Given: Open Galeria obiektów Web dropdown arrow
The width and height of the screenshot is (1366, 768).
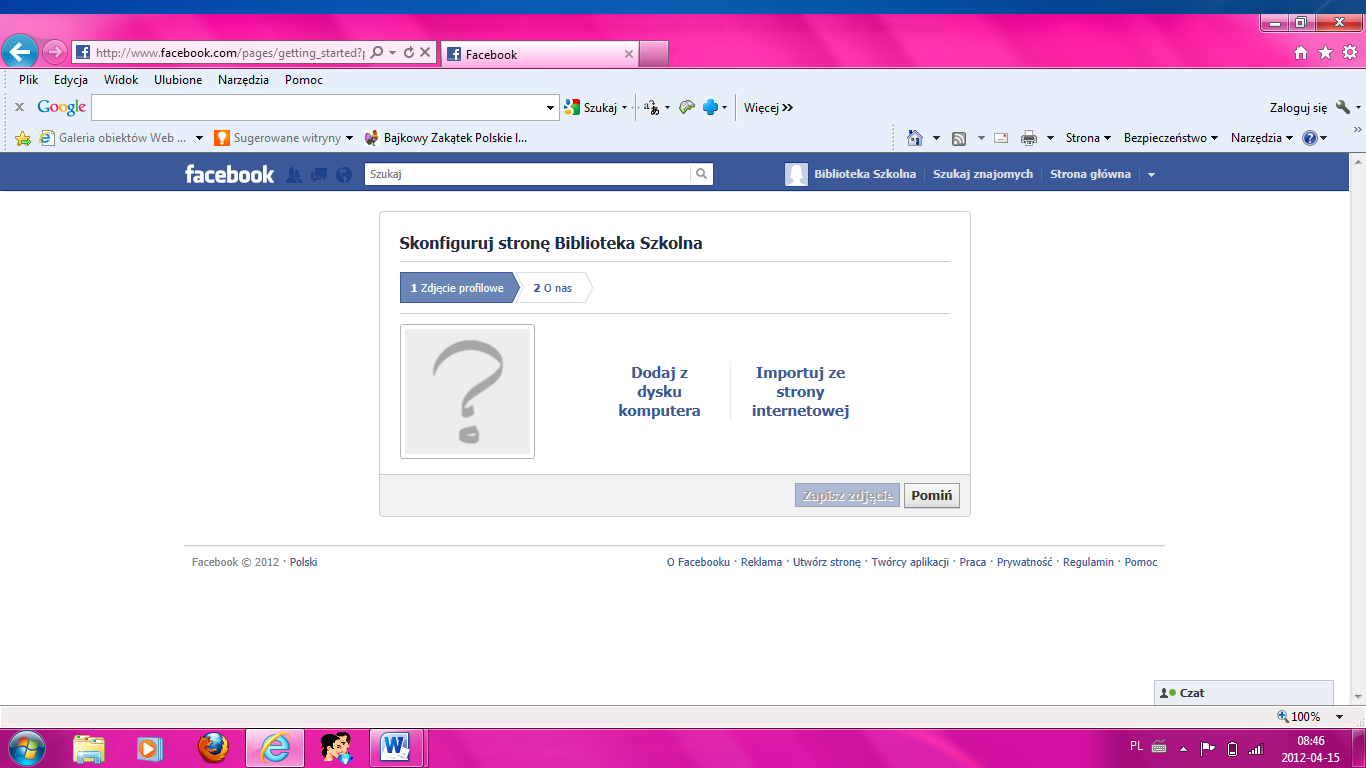Looking at the screenshot, I should pos(199,138).
